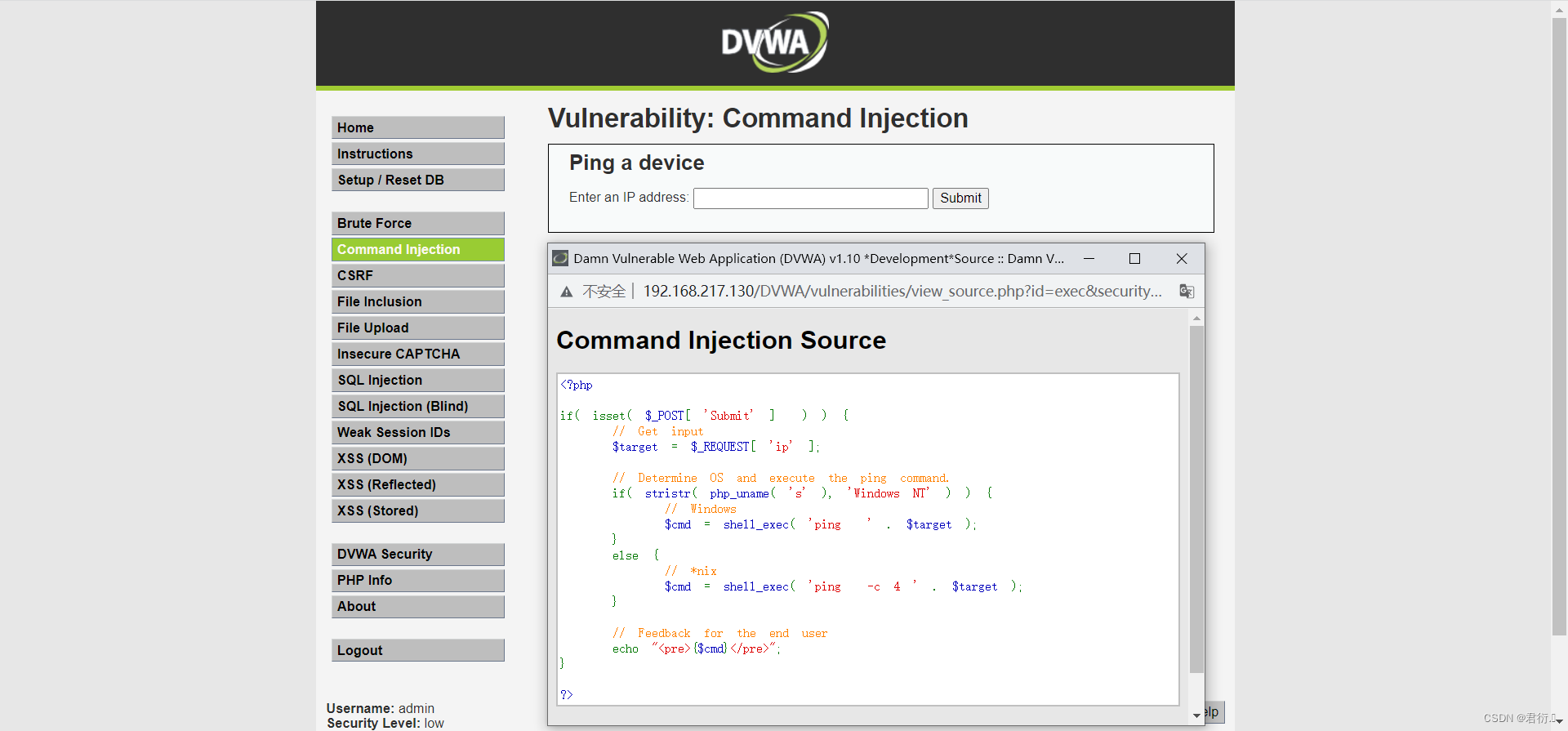The height and width of the screenshot is (731, 1568).
Task: Click the 'Enter an IP address:' label
Action: 629,198
